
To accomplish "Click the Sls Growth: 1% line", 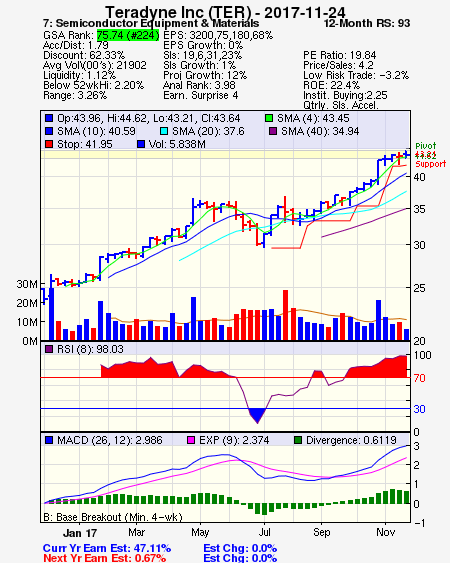I will click(x=199, y=65).
